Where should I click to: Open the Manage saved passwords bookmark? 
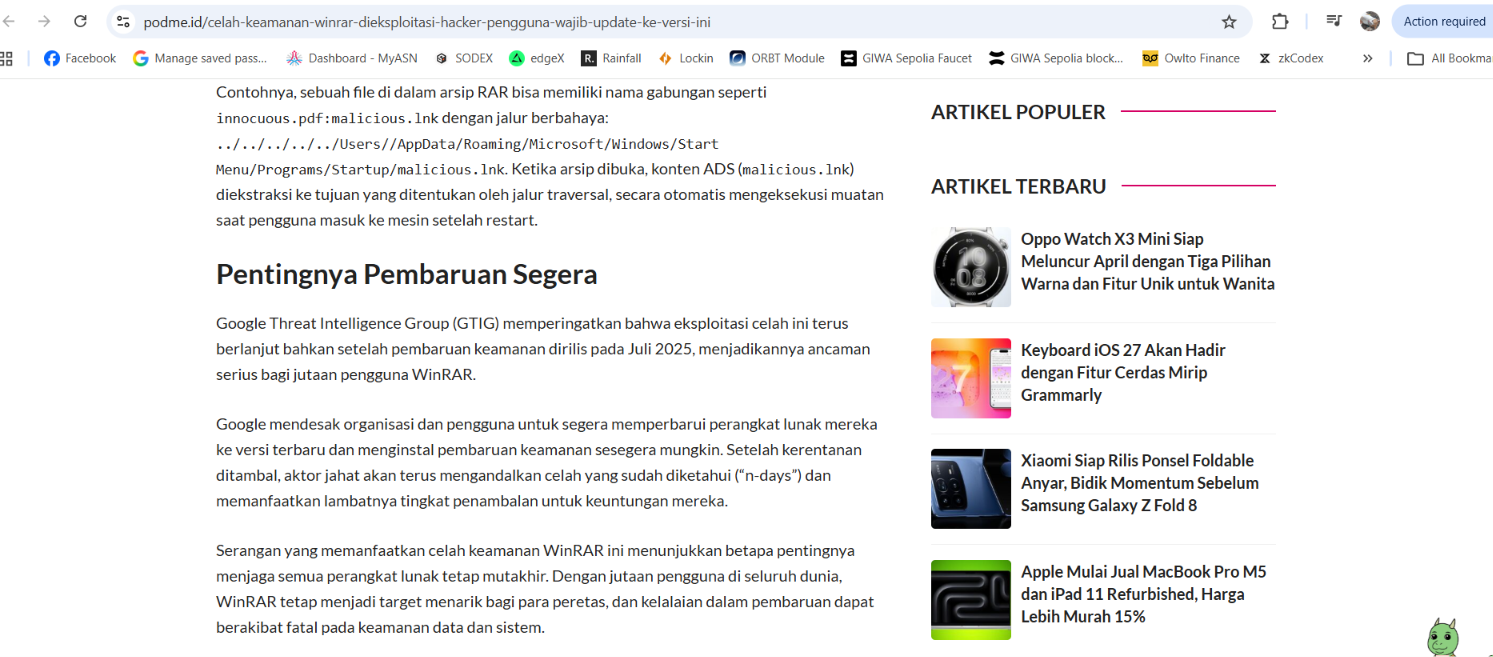point(200,58)
